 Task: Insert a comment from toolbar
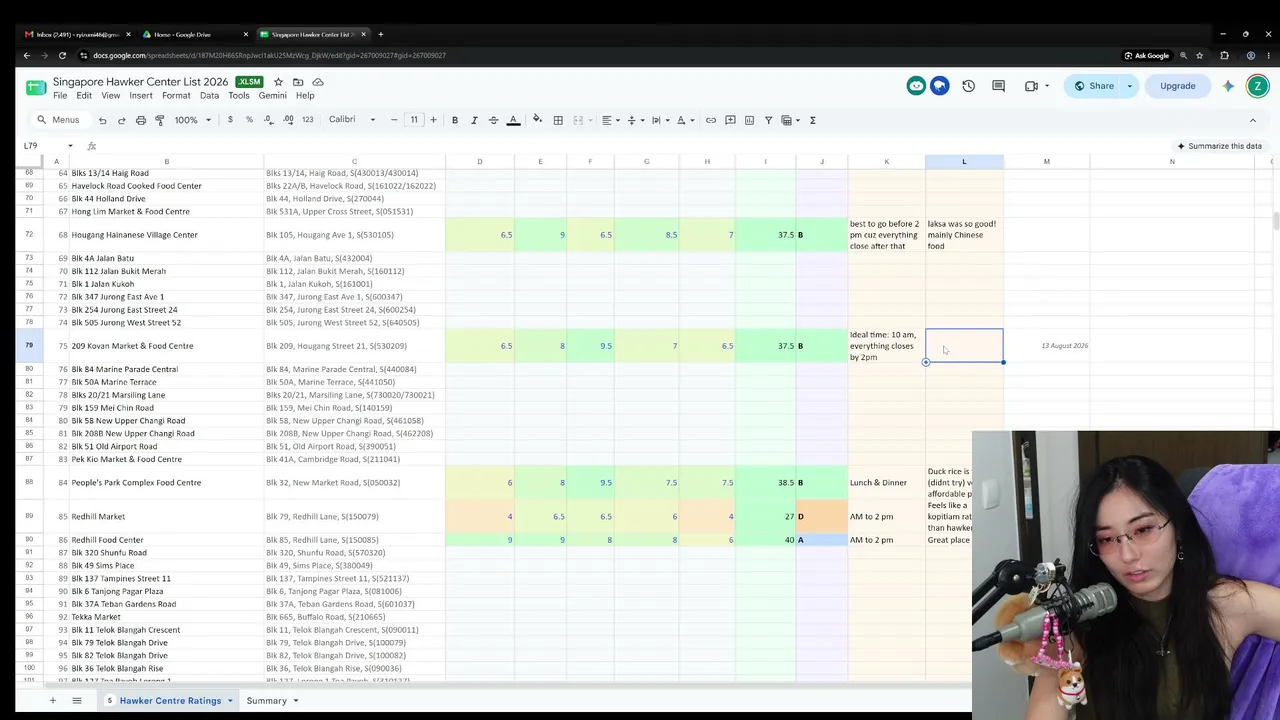pos(730,120)
